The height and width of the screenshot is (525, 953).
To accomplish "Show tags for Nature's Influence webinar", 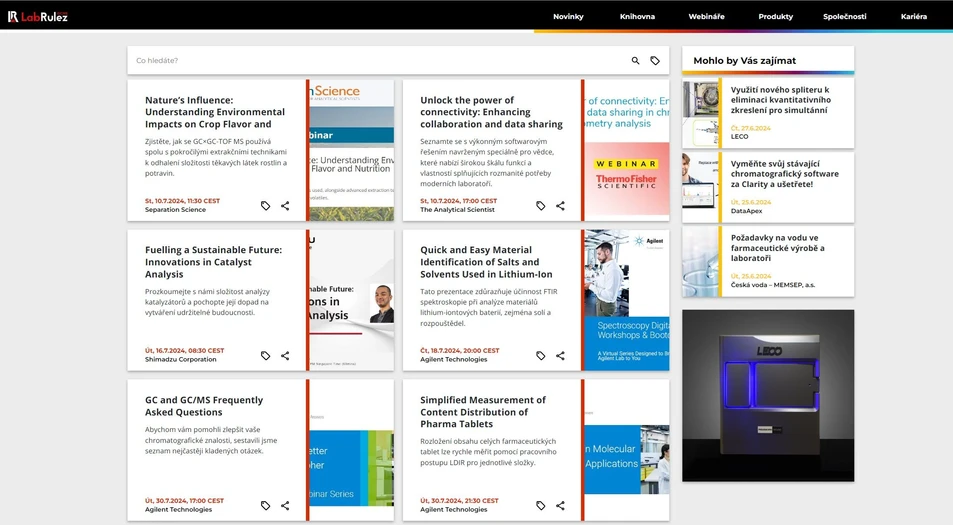I will pyautogui.click(x=265, y=206).
